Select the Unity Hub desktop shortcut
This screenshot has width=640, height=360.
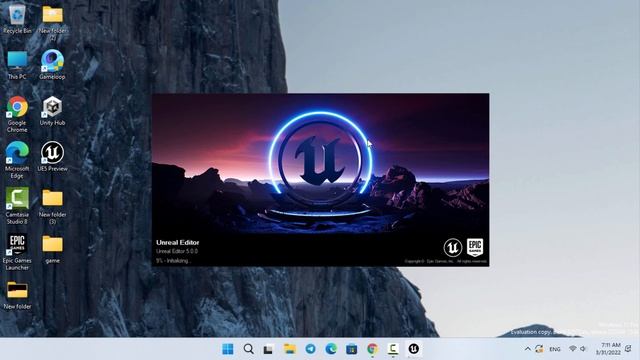pos(52,111)
